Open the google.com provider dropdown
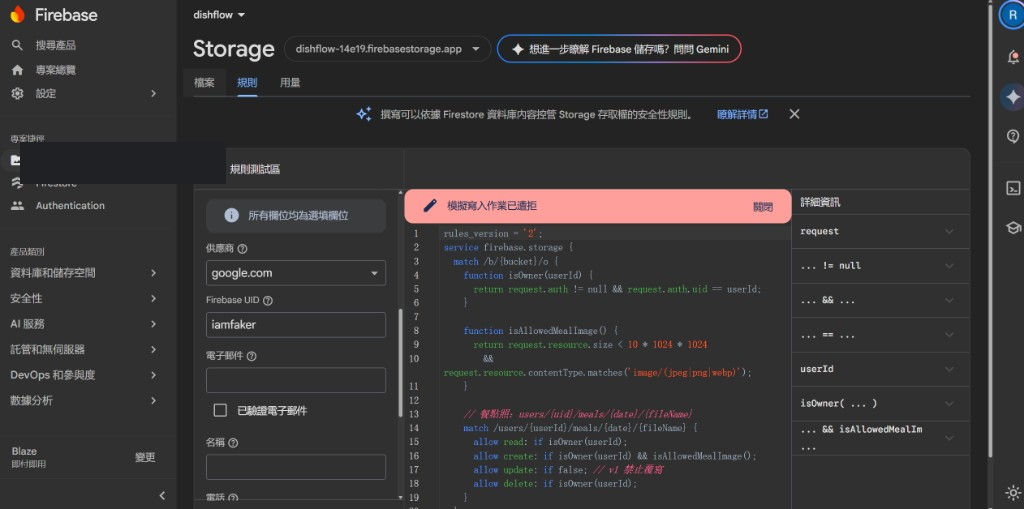Viewport: 1024px width, 509px height. tap(296, 273)
